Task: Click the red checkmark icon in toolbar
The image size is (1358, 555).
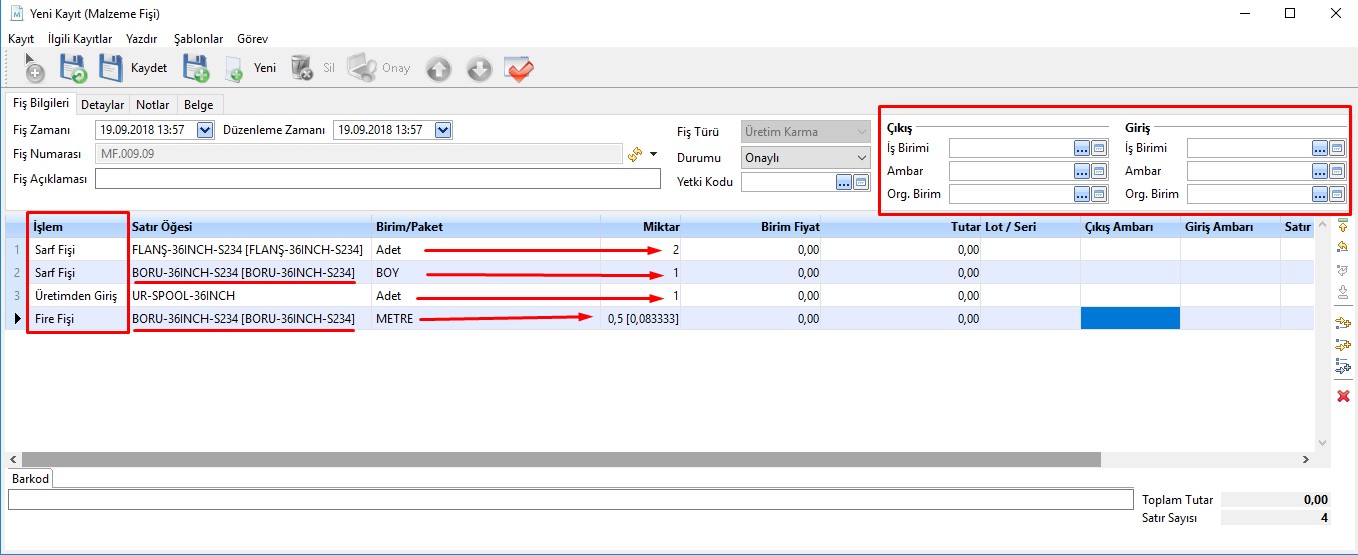Action: [519, 69]
